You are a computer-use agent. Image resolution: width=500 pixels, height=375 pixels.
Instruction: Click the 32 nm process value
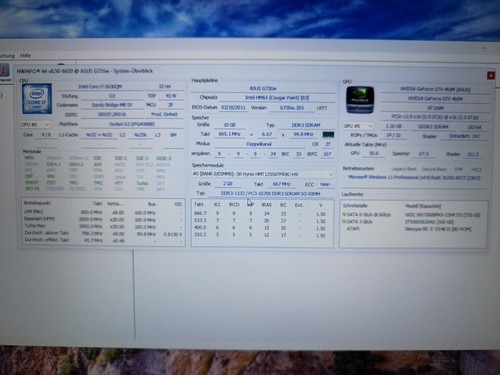tap(165, 86)
